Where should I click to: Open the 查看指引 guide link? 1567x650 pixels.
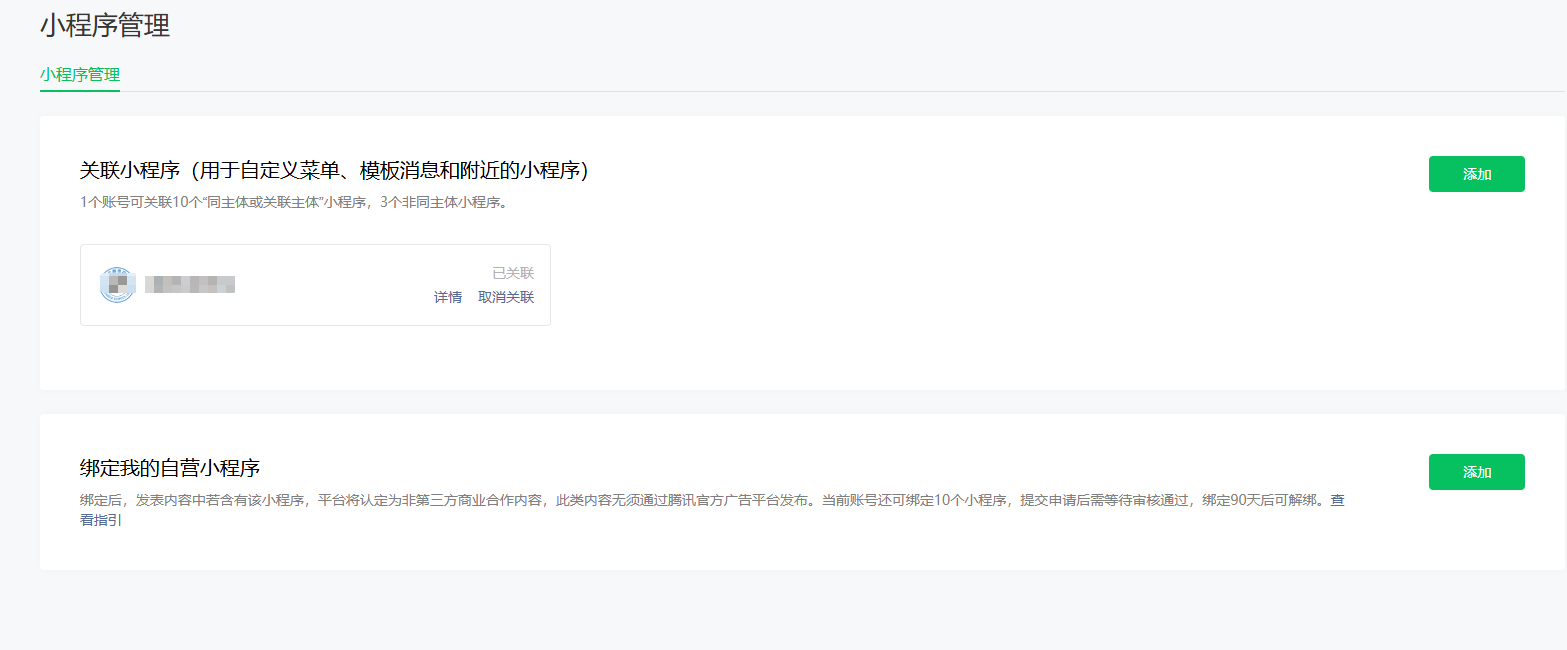[1337, 501]
